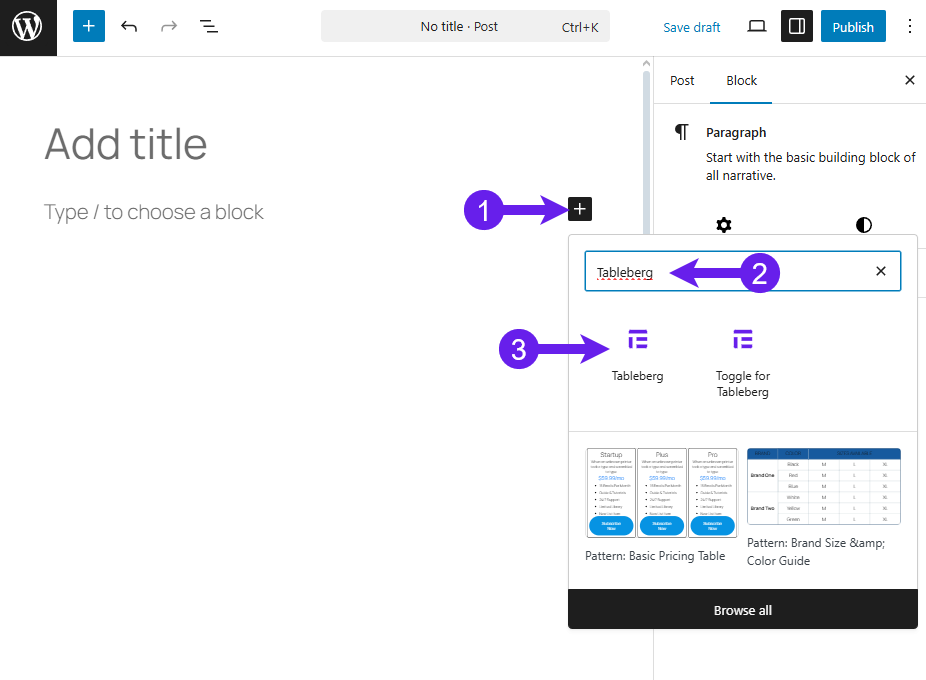Insert the Toggle for Tableberg block
Screen dimensions: 926x680
coord(742,362)
